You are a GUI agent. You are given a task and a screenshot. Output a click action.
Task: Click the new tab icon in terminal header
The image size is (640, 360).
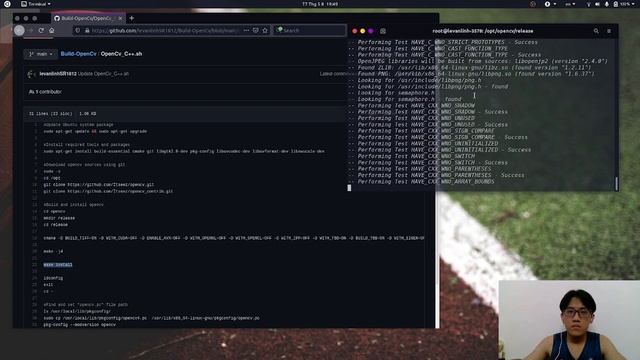pos(383,31)
